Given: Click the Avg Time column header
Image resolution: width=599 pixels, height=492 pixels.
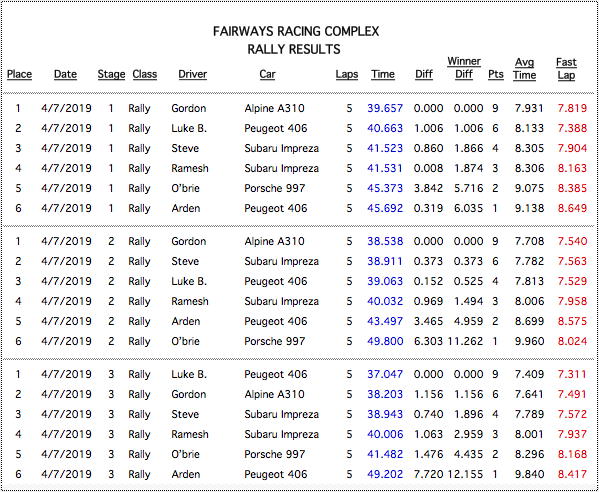Looking at the screenshot, I should (525, 68).
